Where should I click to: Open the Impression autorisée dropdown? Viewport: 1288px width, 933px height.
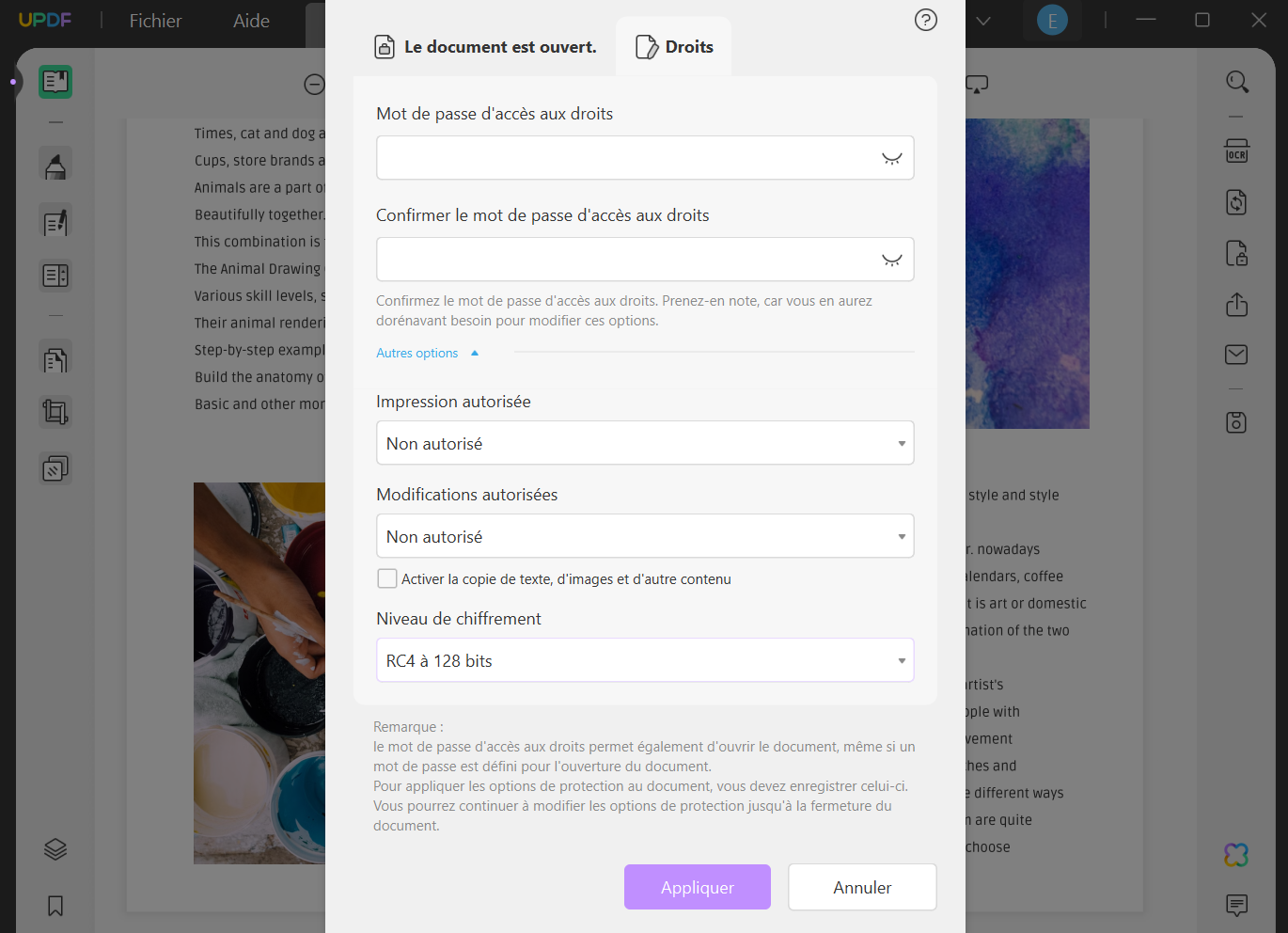click(645, 443)
